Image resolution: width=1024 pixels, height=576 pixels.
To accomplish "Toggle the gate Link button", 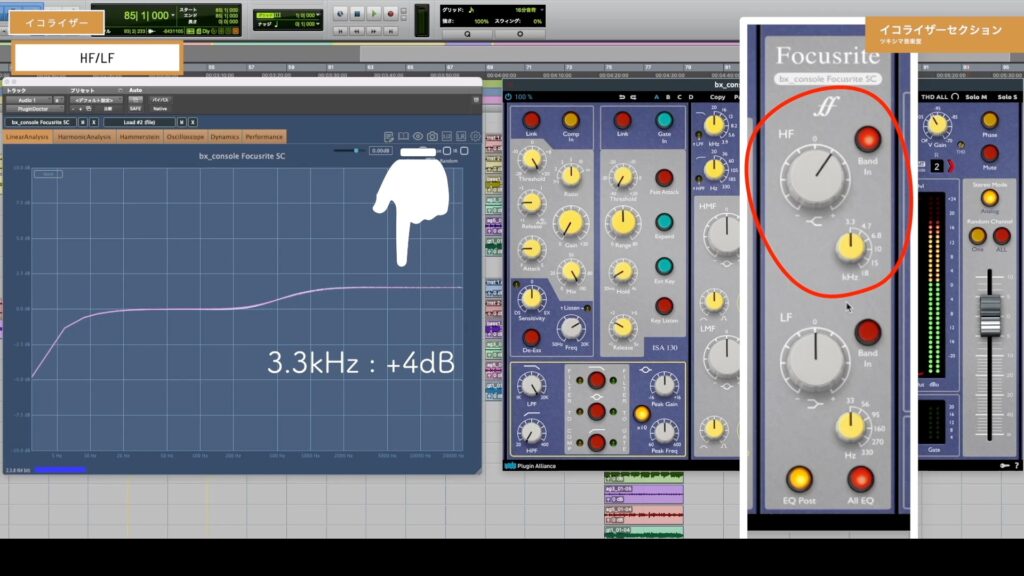I will coord(622,120).
